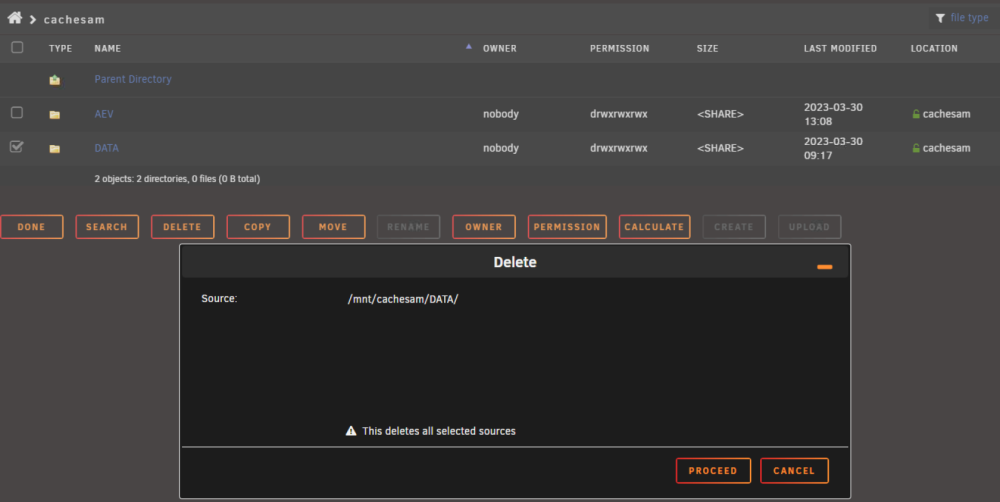
Task: Click the cachesam location in the DATA row
Action: (946, 148)
